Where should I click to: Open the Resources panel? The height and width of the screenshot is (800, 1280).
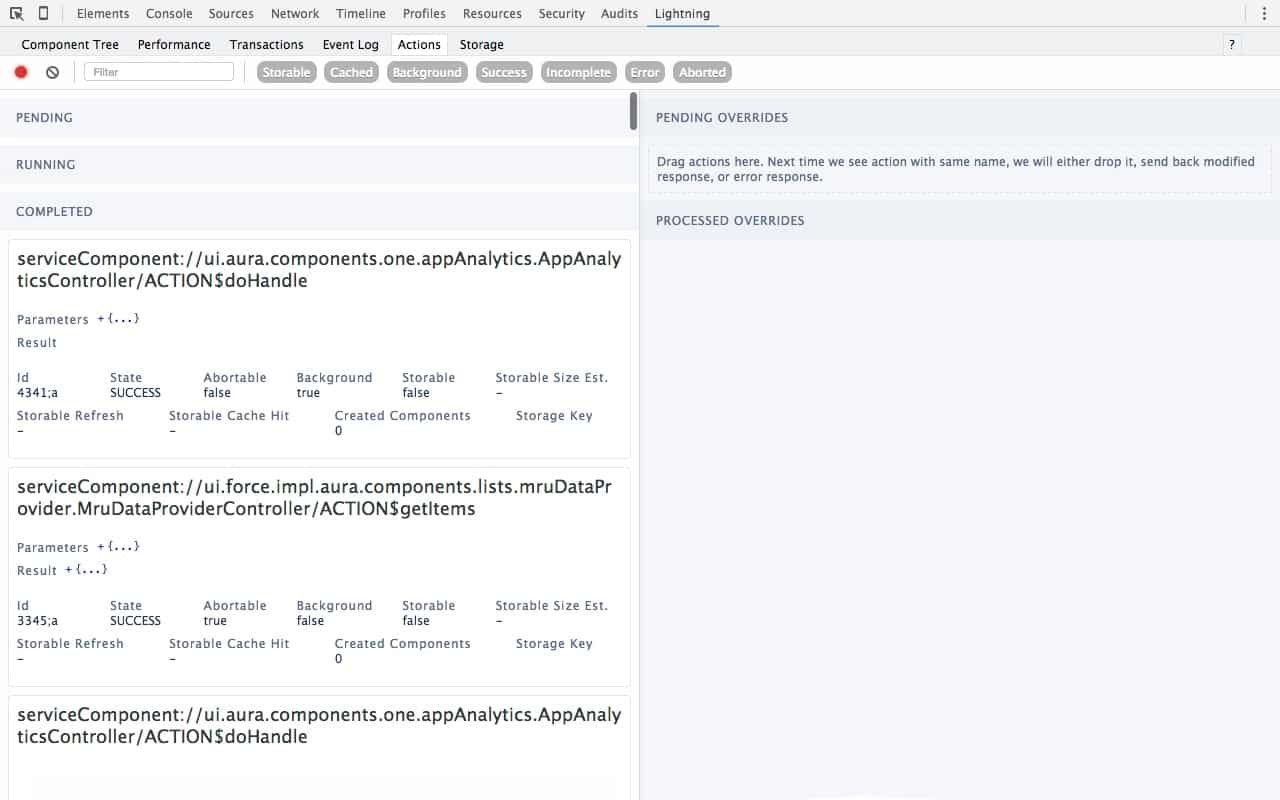pyautogui.click(x=492, y=14)
